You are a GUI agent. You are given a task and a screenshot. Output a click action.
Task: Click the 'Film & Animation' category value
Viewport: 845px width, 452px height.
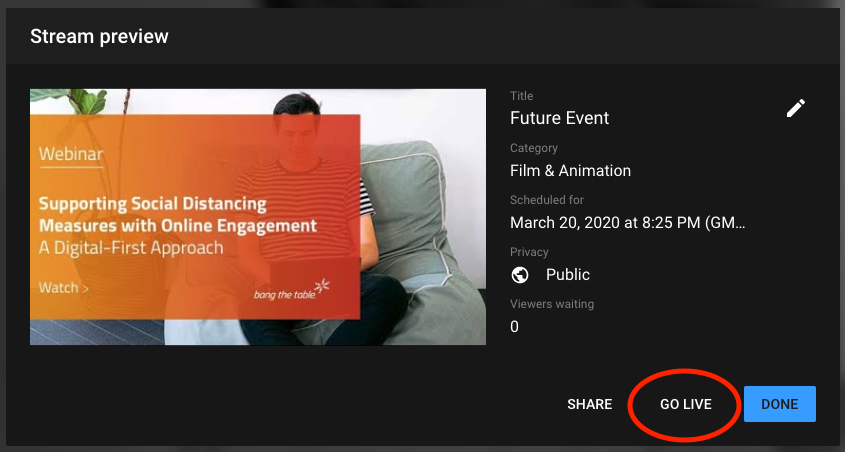pyautogui.click(x=570, y=171)
